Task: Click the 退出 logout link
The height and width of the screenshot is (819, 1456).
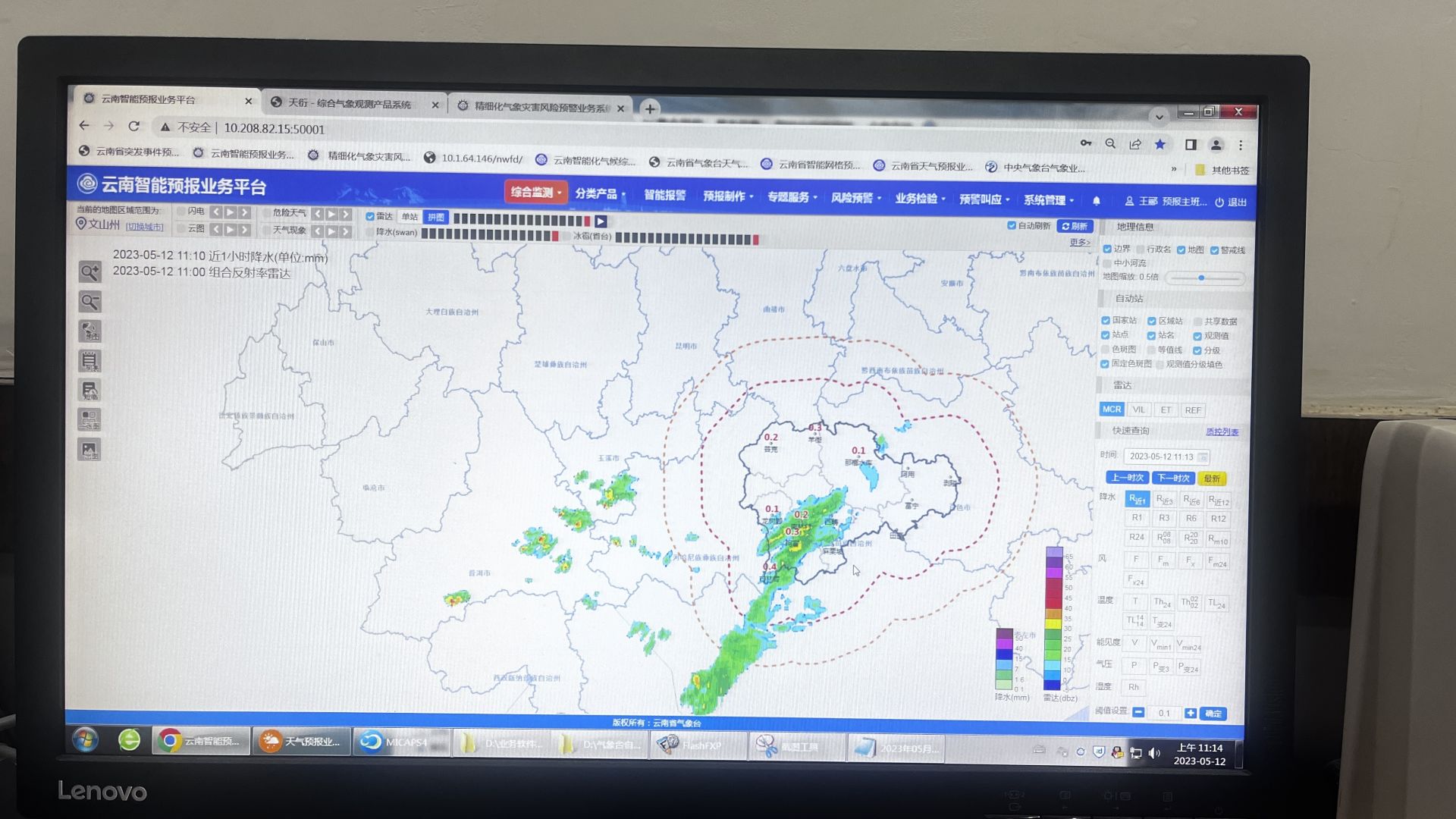Action: coord(1232,202)
